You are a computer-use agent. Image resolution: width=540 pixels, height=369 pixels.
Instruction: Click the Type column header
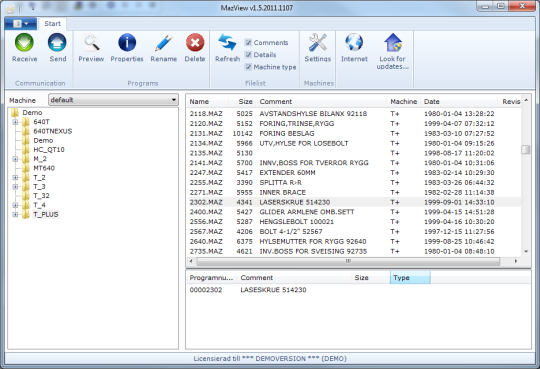coord(410,278)
